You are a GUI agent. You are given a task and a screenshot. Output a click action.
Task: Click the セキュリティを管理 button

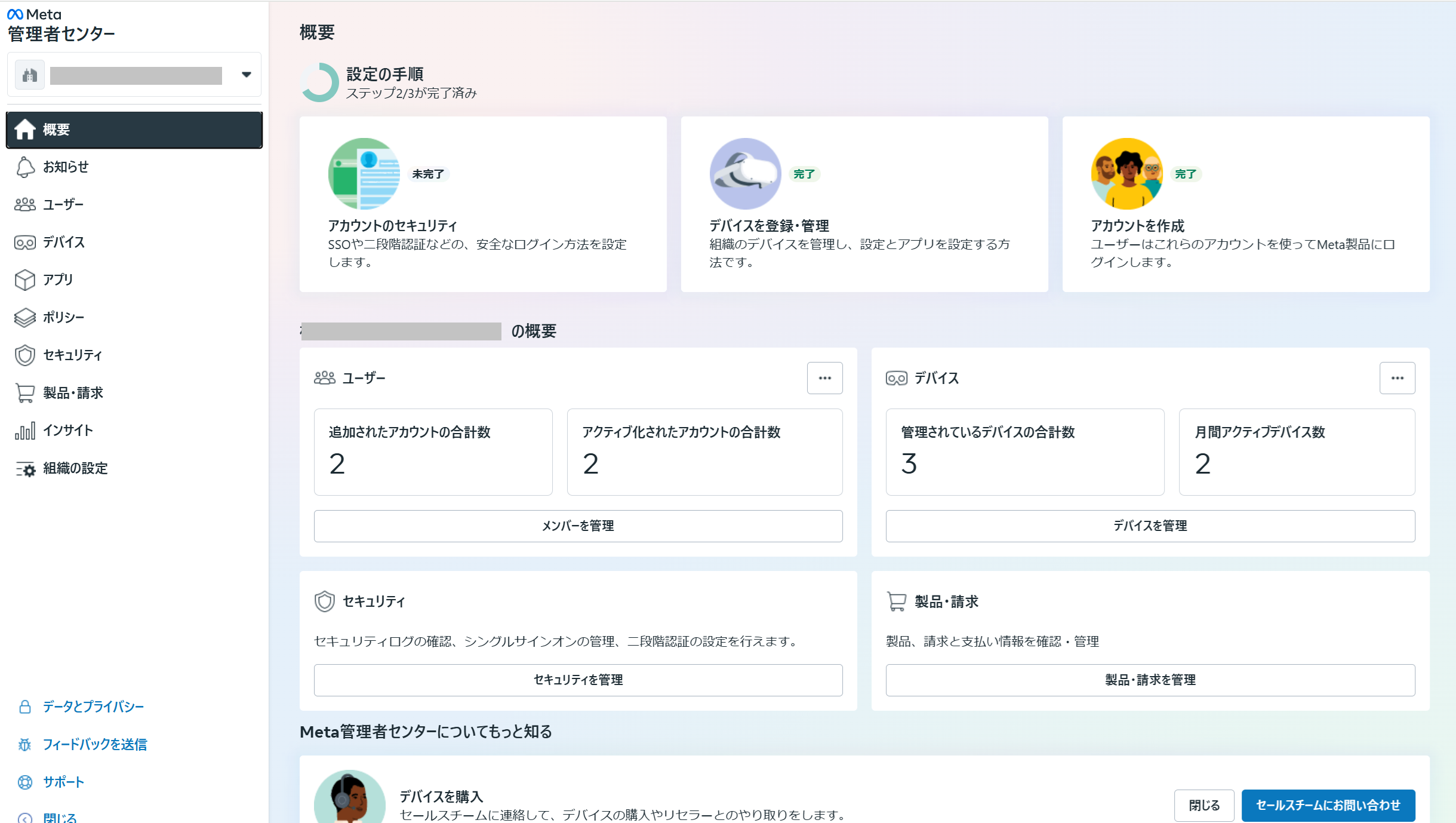coord(578,680)
